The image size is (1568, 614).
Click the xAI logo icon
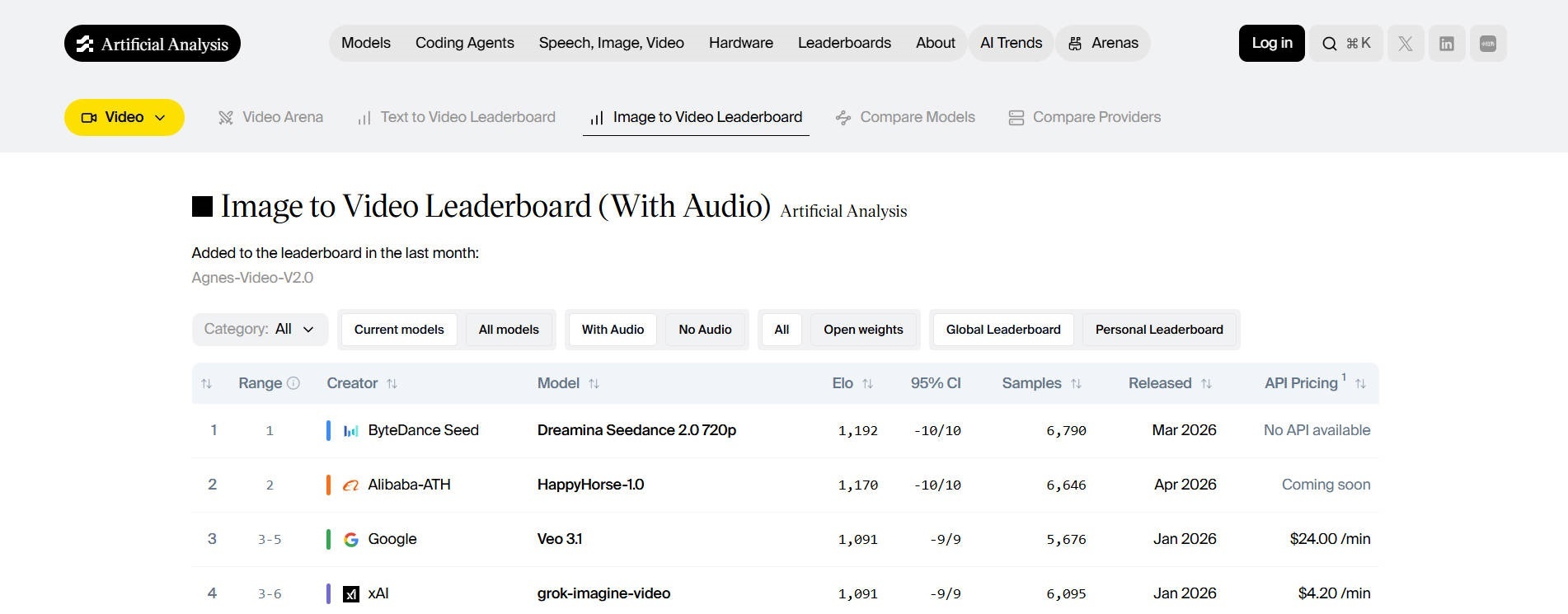[351, 593]
